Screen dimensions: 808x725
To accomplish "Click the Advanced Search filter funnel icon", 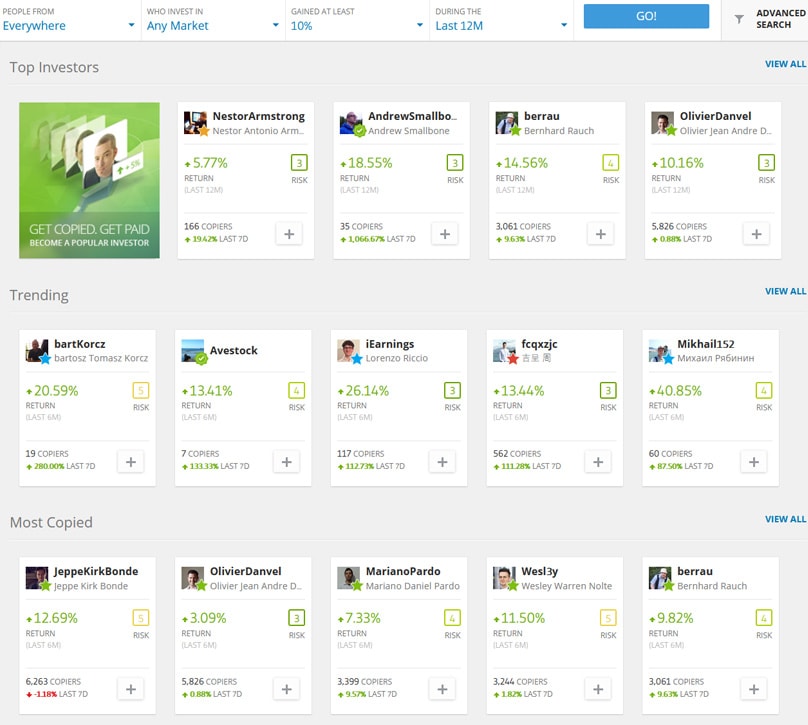I will click(739, 19).
